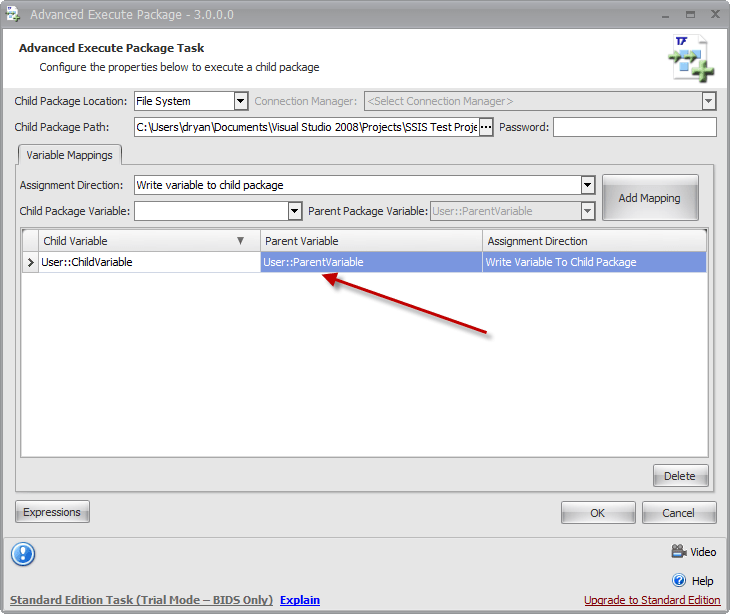Open the Video tutorial camera icon
This screenshot has width=730, height=614.
[x=678, y=552]
